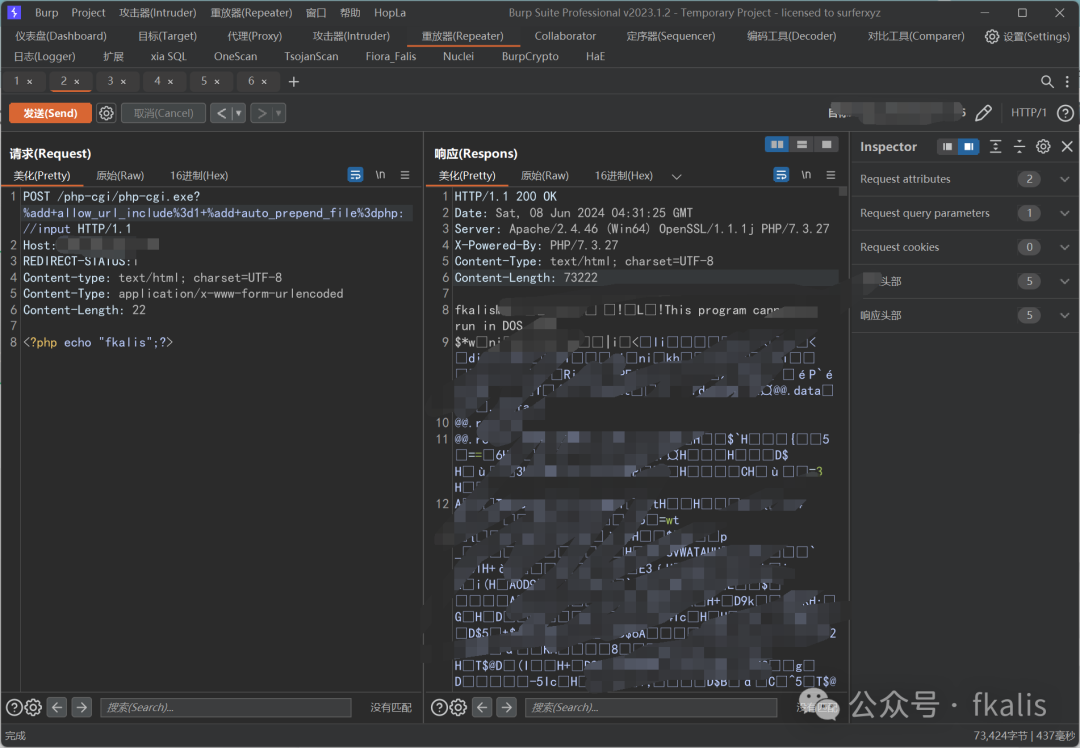The image size is (1080, 748).
Task: Click the Request search input field
Action: tap(226, 707)
